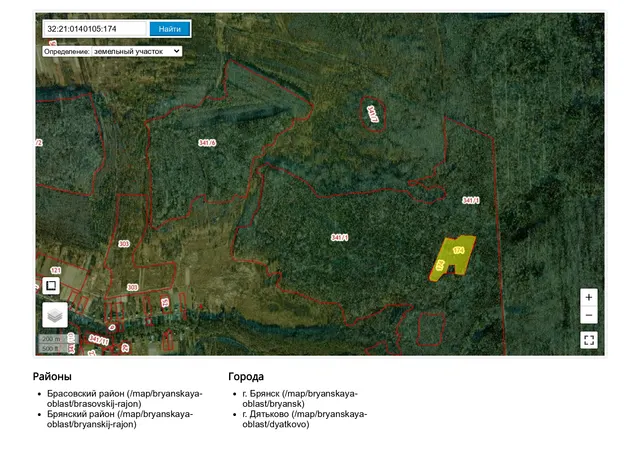Click parcel label 121 on the map

pyautogui.click(x=56, y=270)
